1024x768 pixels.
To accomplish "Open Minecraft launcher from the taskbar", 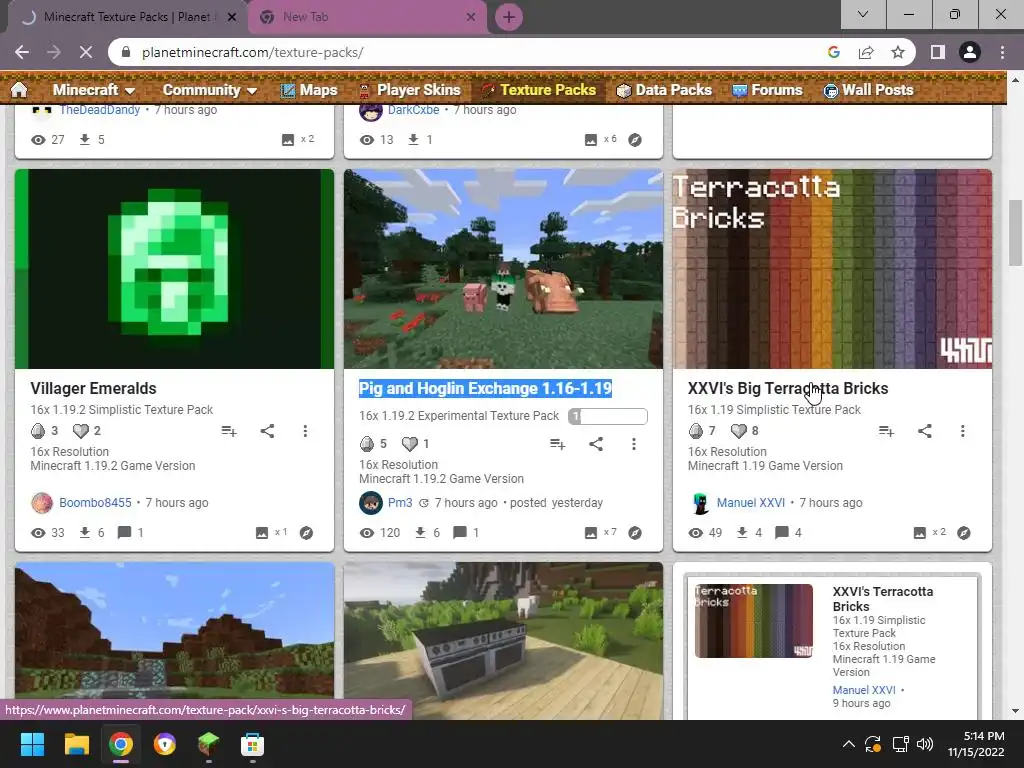I will [208, 744].
